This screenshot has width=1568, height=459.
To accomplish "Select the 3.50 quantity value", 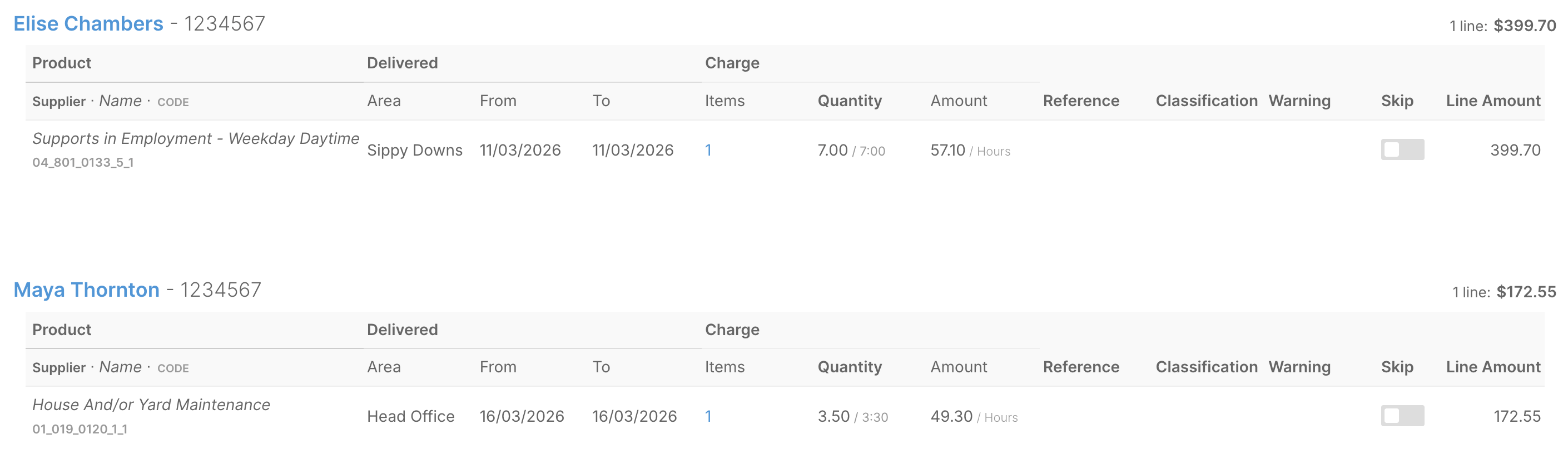I will point(833,416).
